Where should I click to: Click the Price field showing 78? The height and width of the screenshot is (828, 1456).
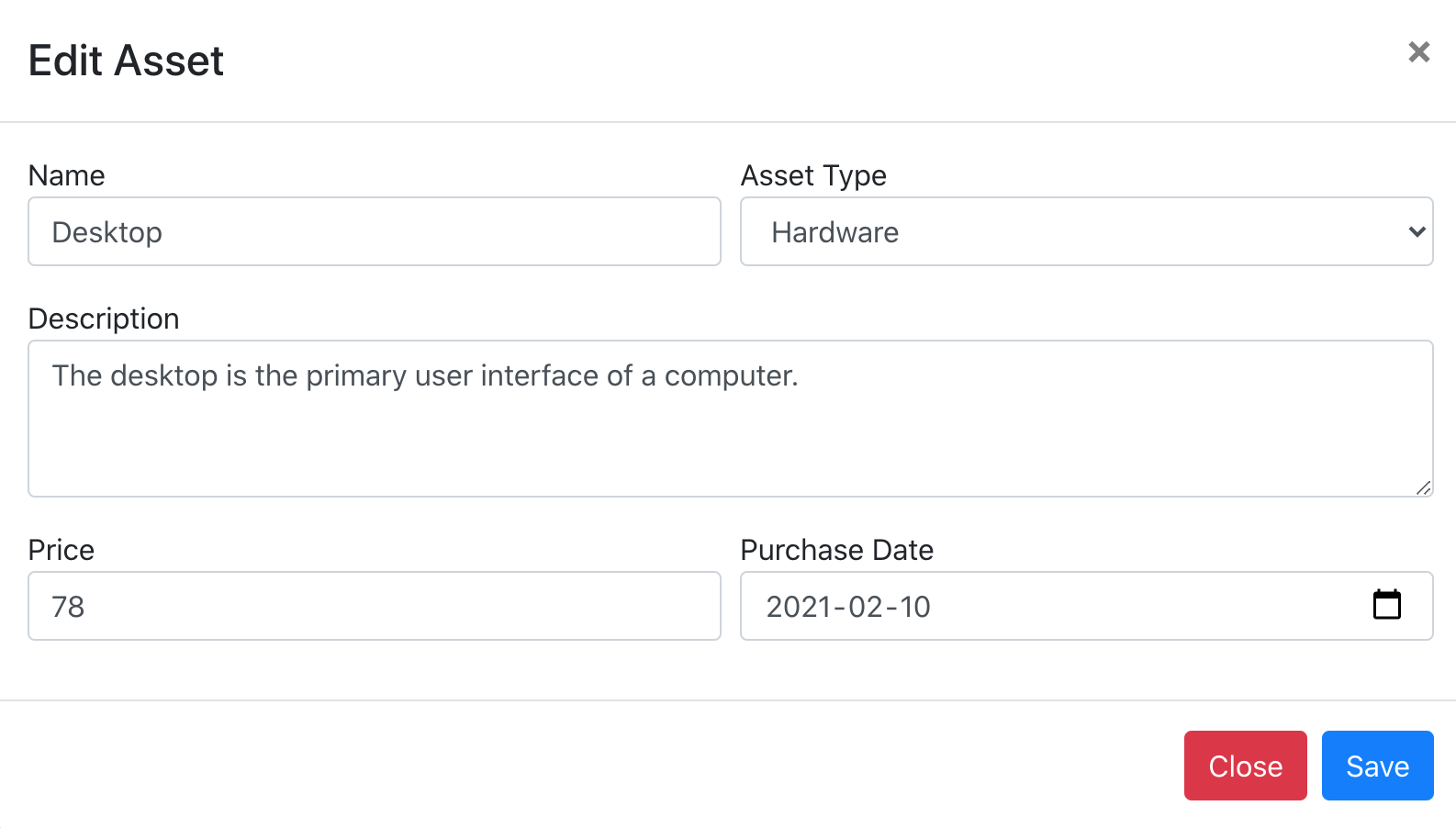coord(375,606)
